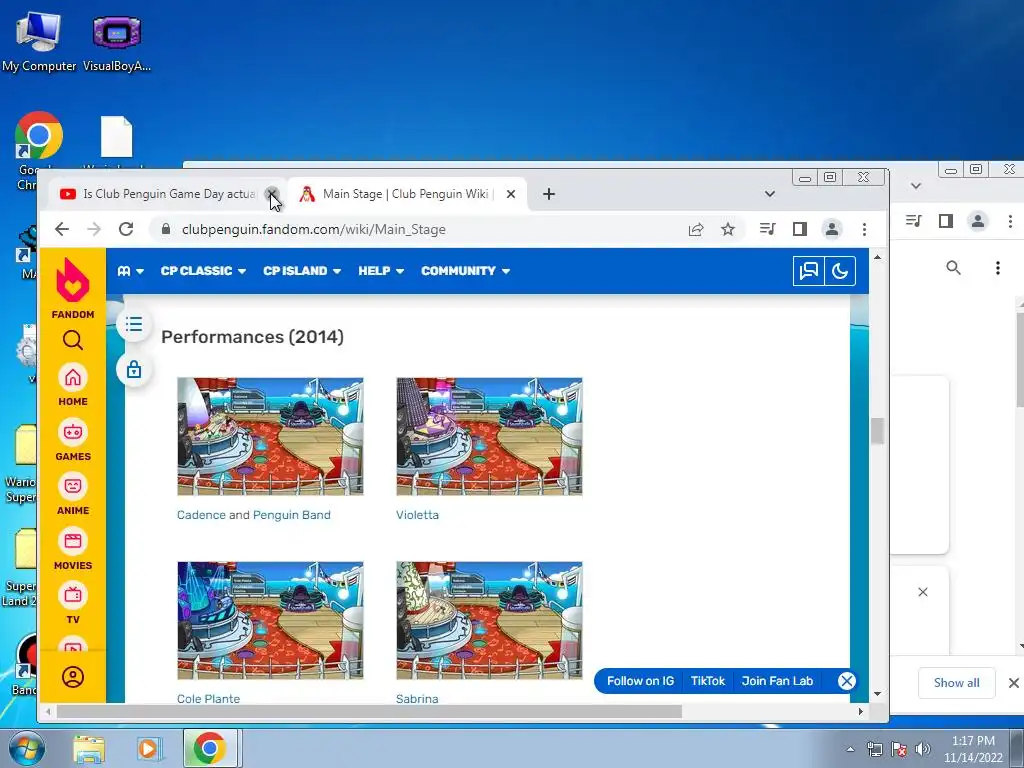Open the volume speaker tray icon

923,749
